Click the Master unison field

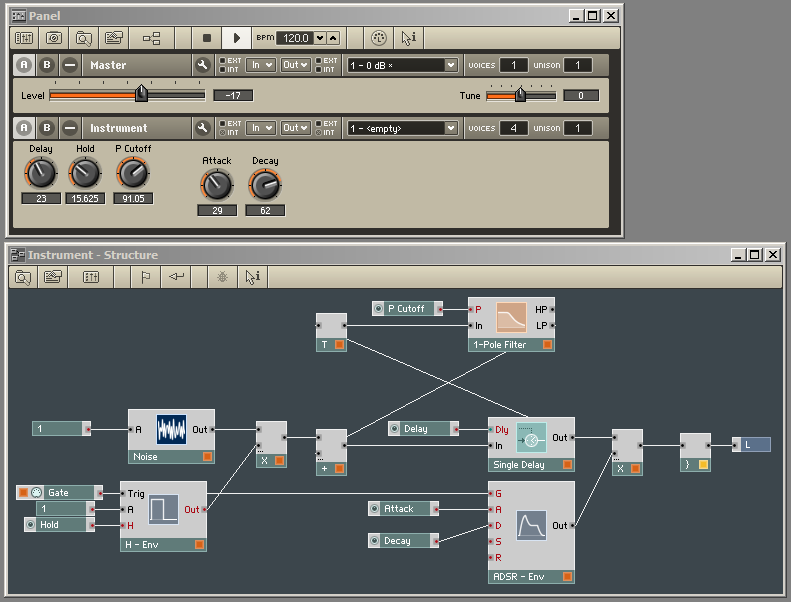578,65
